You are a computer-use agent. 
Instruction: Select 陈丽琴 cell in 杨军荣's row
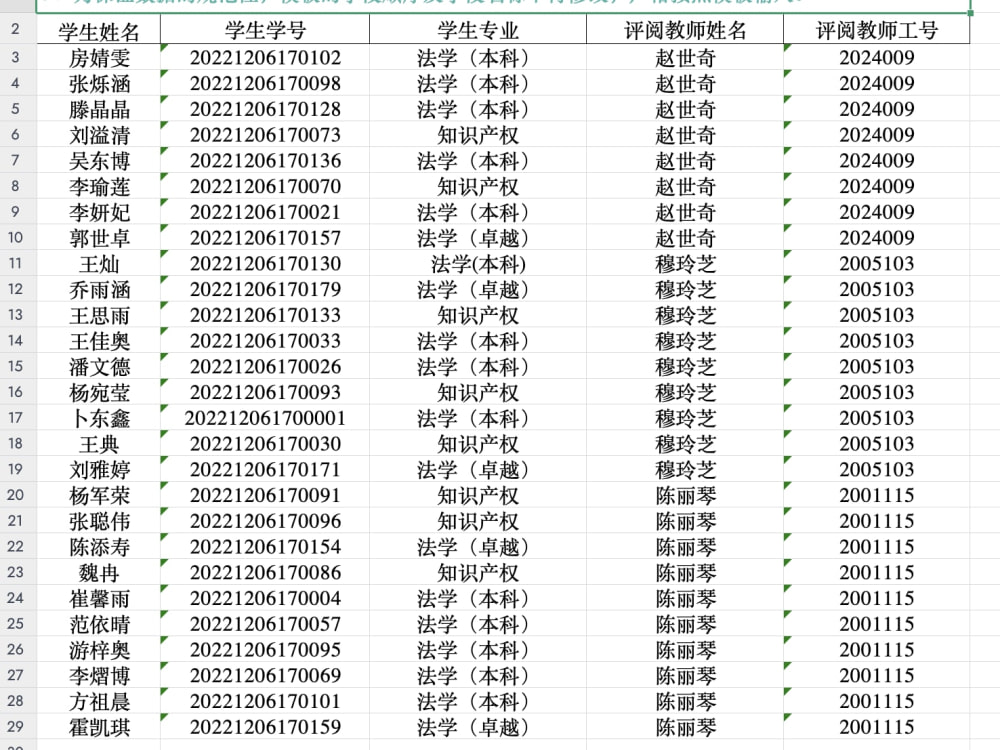[685, 495]
